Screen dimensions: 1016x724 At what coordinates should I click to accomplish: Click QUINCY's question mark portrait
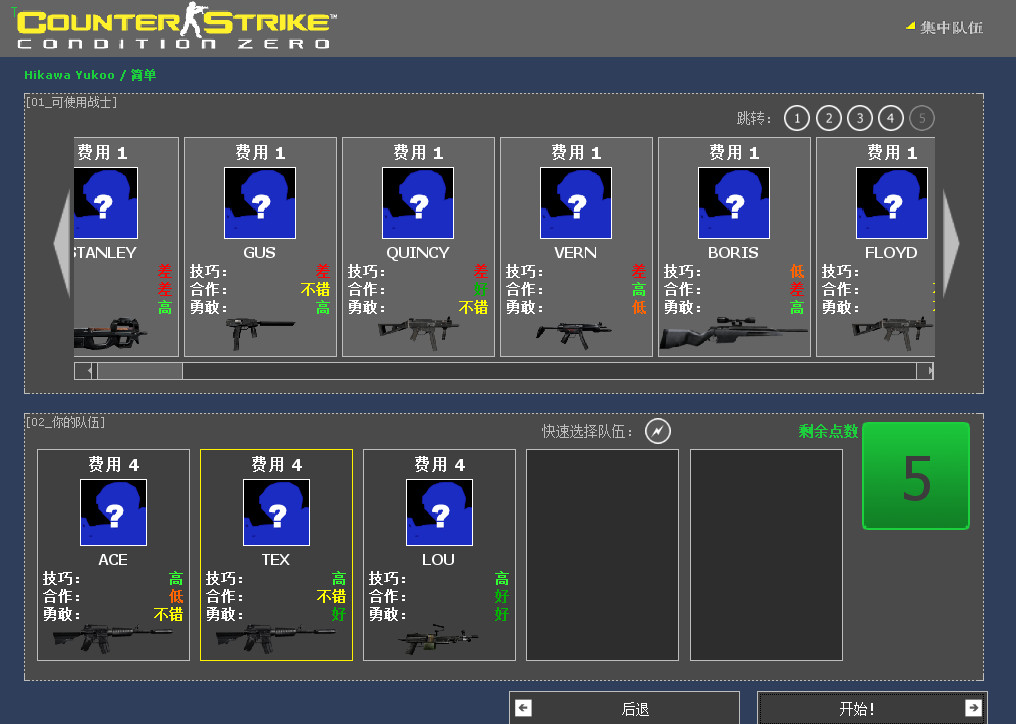tap(418, 202)
